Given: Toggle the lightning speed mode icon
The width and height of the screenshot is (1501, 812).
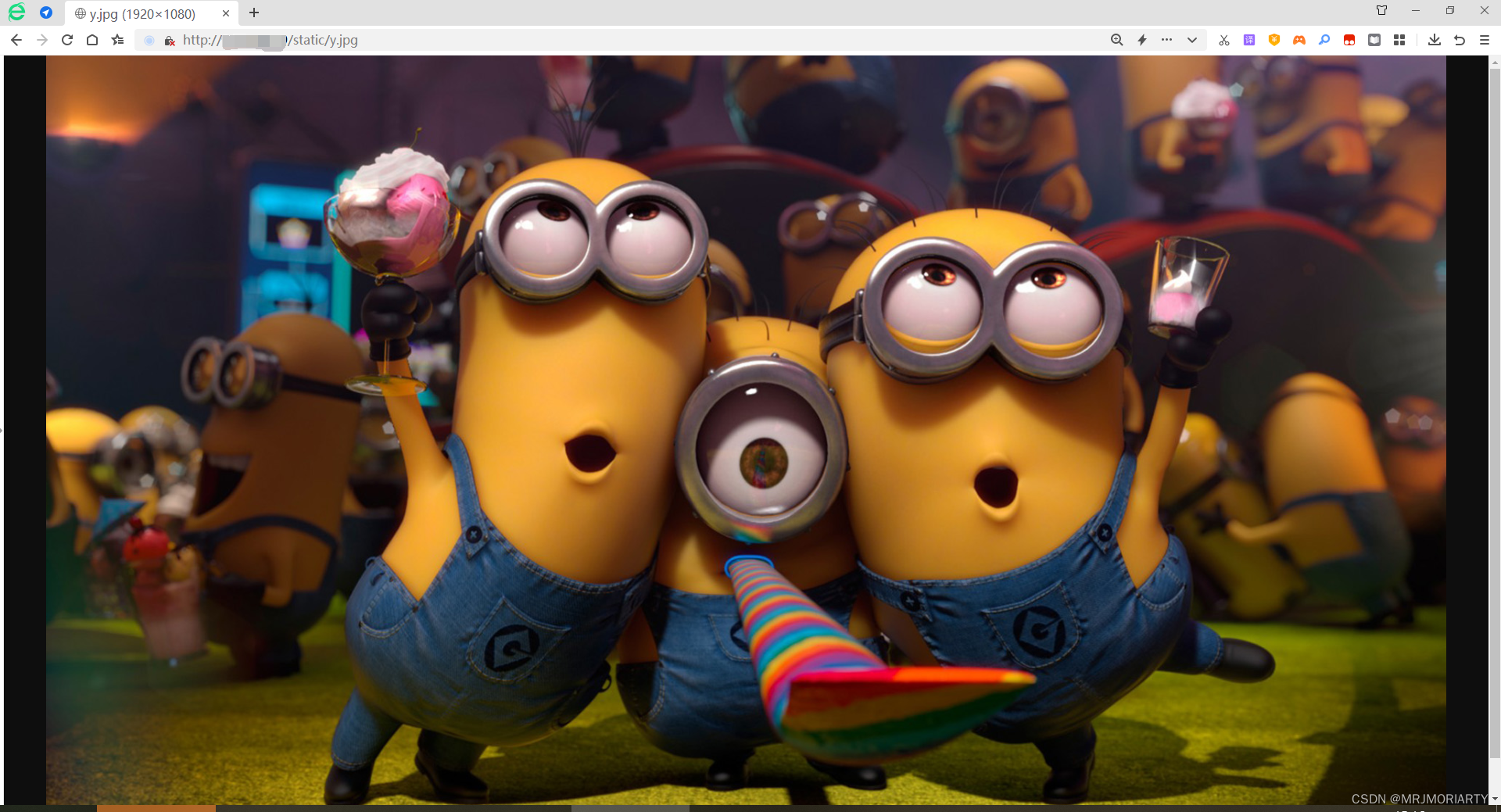Looking at the screenshot, I should pyautogui.click(x=1142, y=40).
